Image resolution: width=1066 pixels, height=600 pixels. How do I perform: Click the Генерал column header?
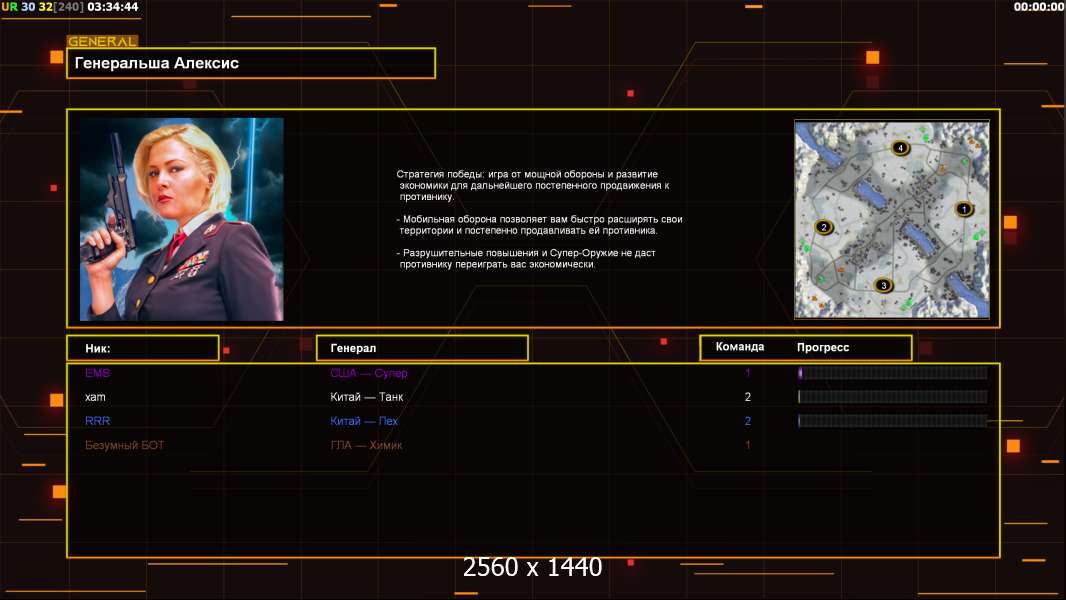point(422,348)
